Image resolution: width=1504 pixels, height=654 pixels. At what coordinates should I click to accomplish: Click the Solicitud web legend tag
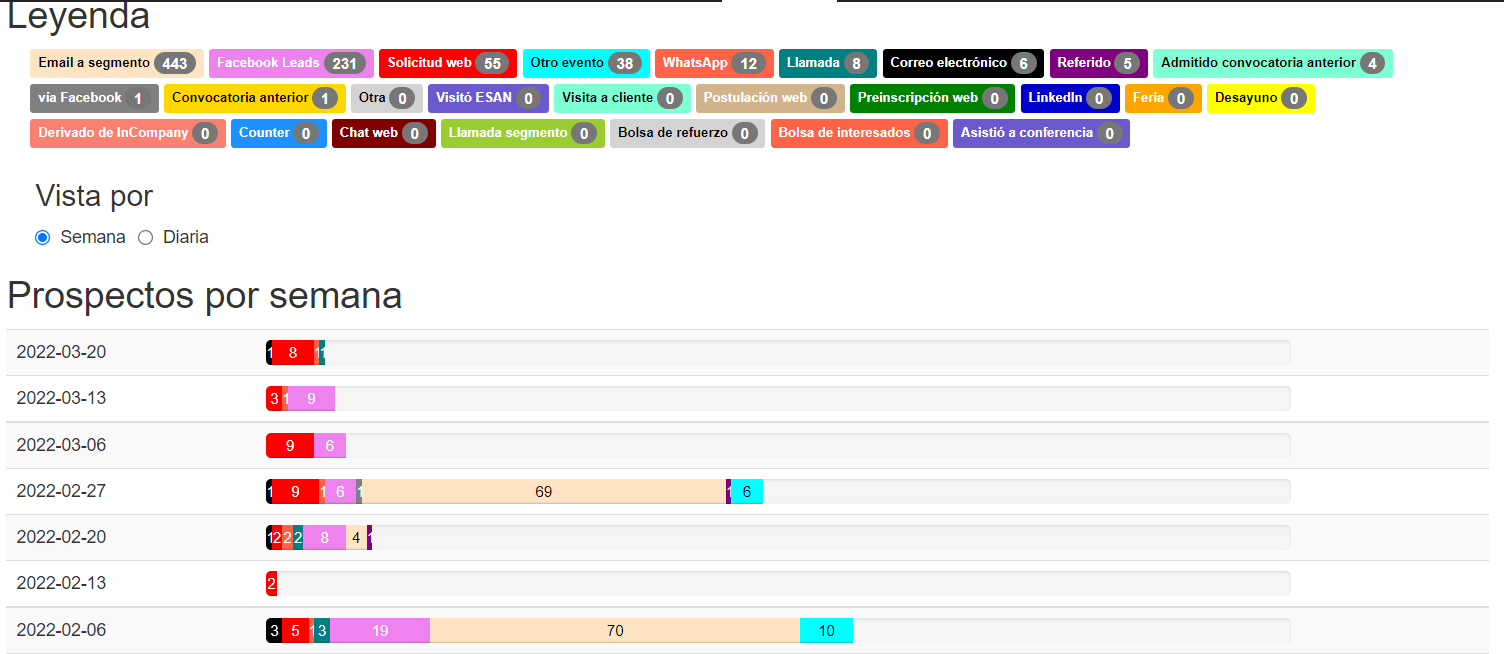tap(448, 63)
